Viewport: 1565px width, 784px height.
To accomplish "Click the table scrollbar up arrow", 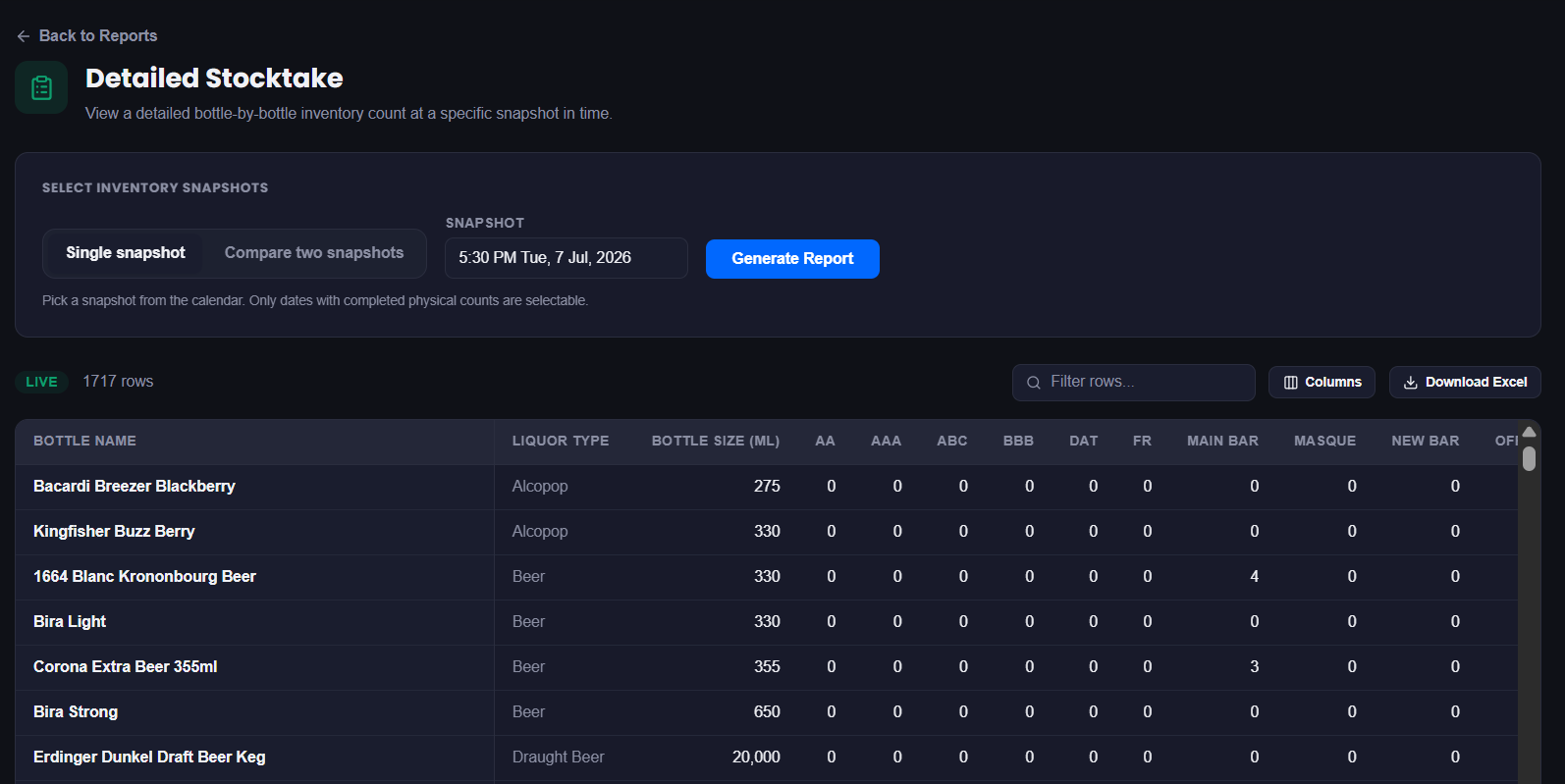I will click(1529, 432).
